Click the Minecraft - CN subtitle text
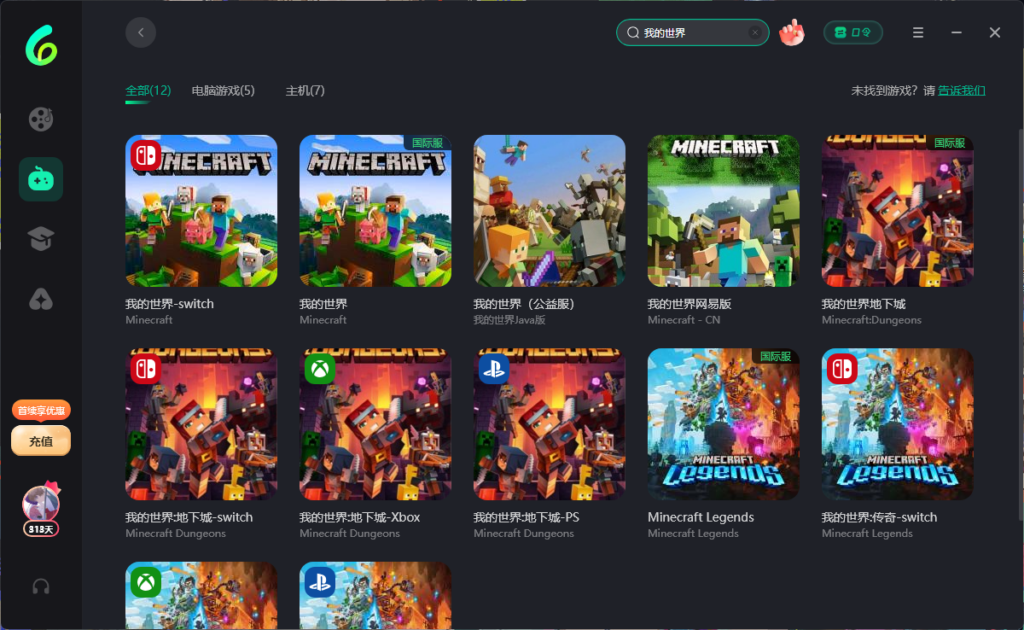Image resolution: width=1024 pixels, height=630 pixels. click(x=684, y=320)
